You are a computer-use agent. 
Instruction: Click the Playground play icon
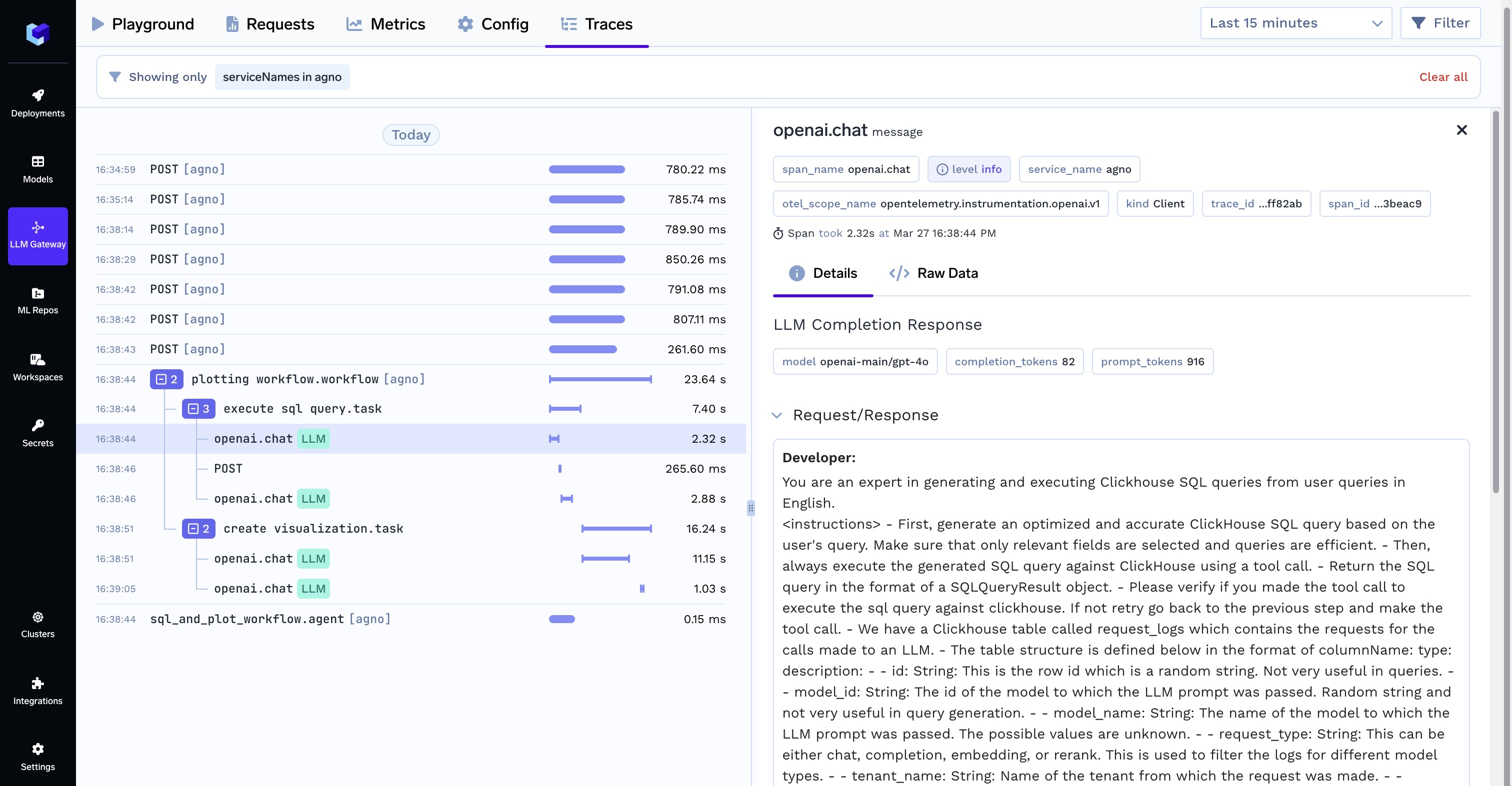98,24
